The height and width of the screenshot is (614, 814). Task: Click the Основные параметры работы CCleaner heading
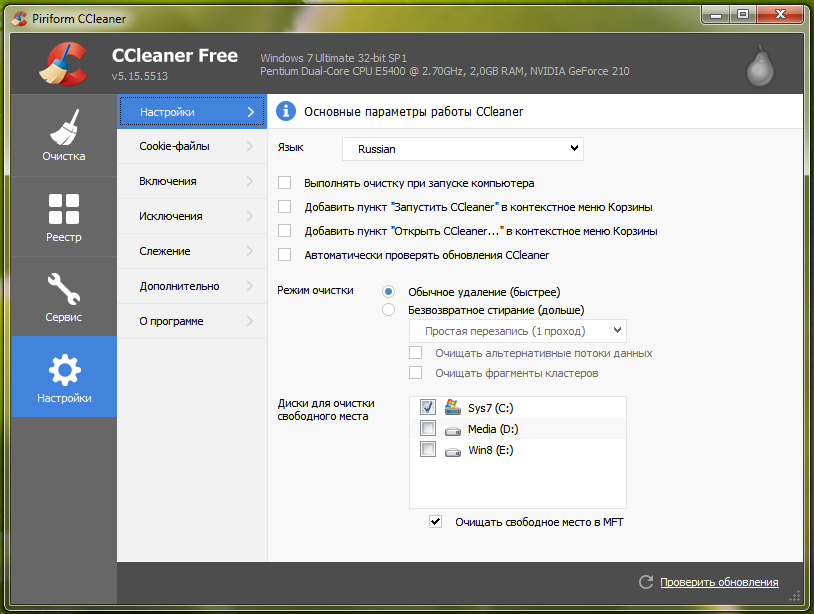413,112
